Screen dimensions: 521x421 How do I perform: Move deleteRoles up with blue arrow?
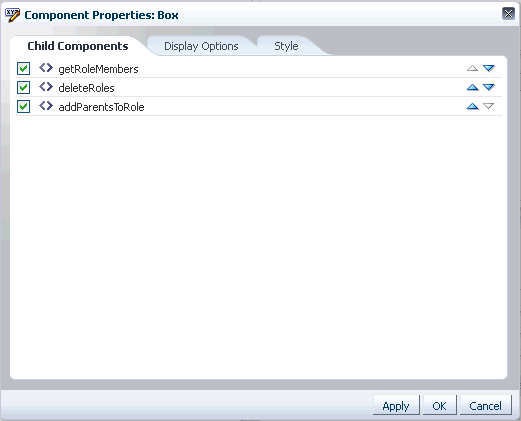472,87
